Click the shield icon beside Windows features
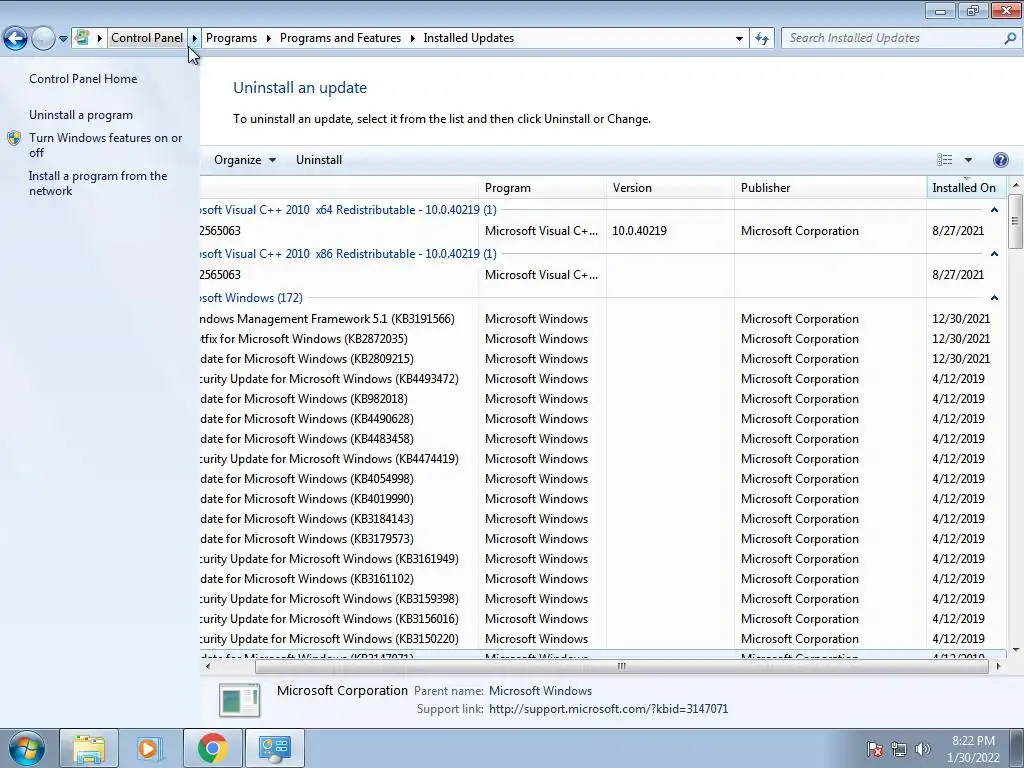Screen dimensions: 1024x768 click(x=14, y=138)
